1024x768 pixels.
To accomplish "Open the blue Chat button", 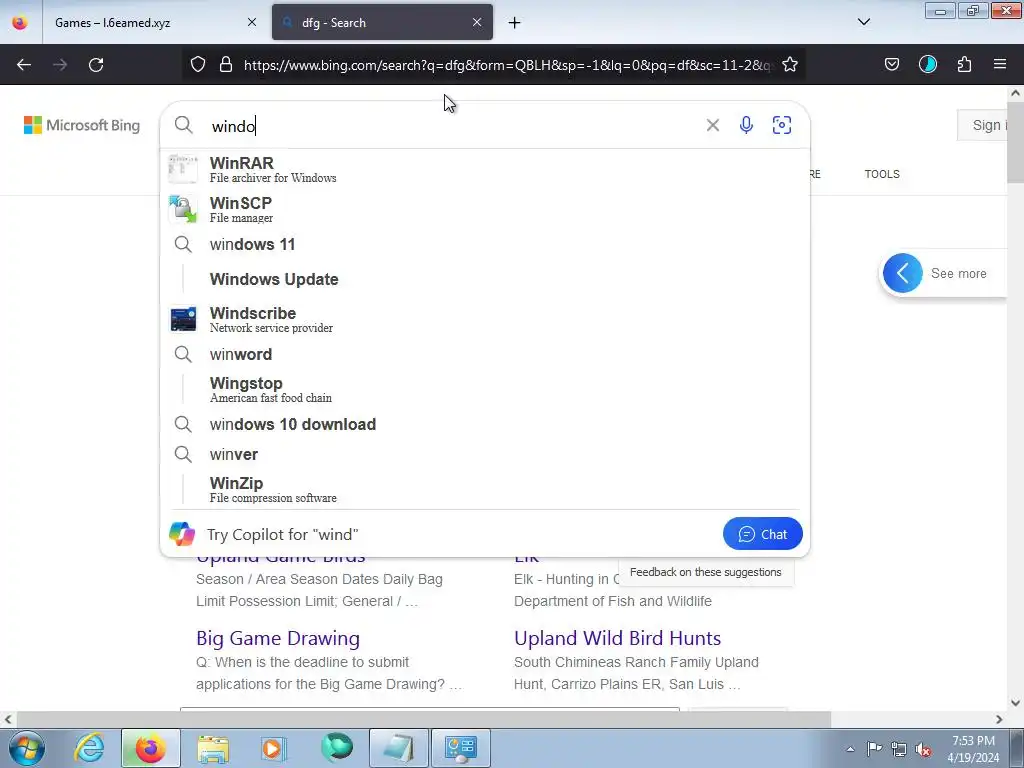I will click(x=762, y=534).
